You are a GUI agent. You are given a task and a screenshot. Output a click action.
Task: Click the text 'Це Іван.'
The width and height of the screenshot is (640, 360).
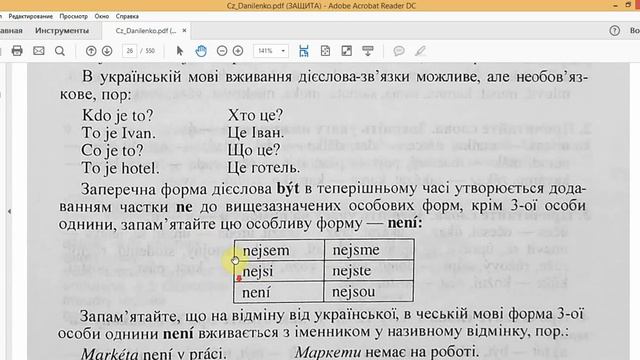(256, 133)
